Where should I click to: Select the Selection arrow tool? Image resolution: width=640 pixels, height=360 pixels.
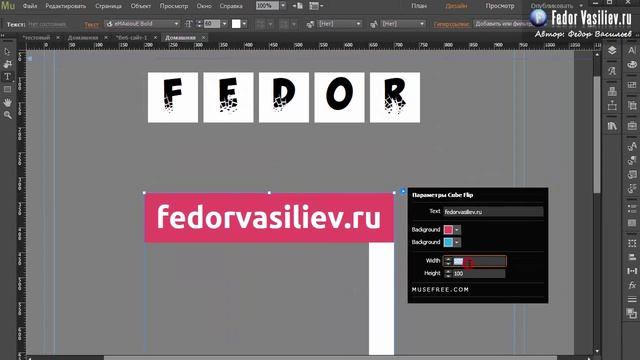click(7, 52)
